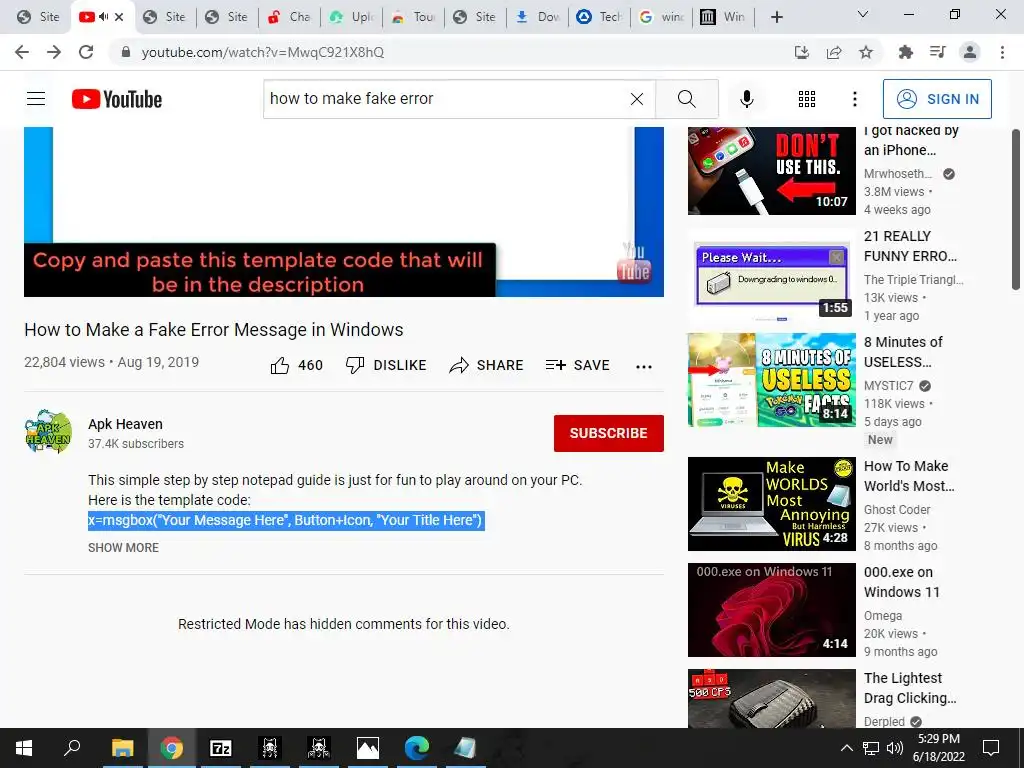Screen dimensions: 1024x768
Task: Open the network icon in tray
Action: click(871, 748)
